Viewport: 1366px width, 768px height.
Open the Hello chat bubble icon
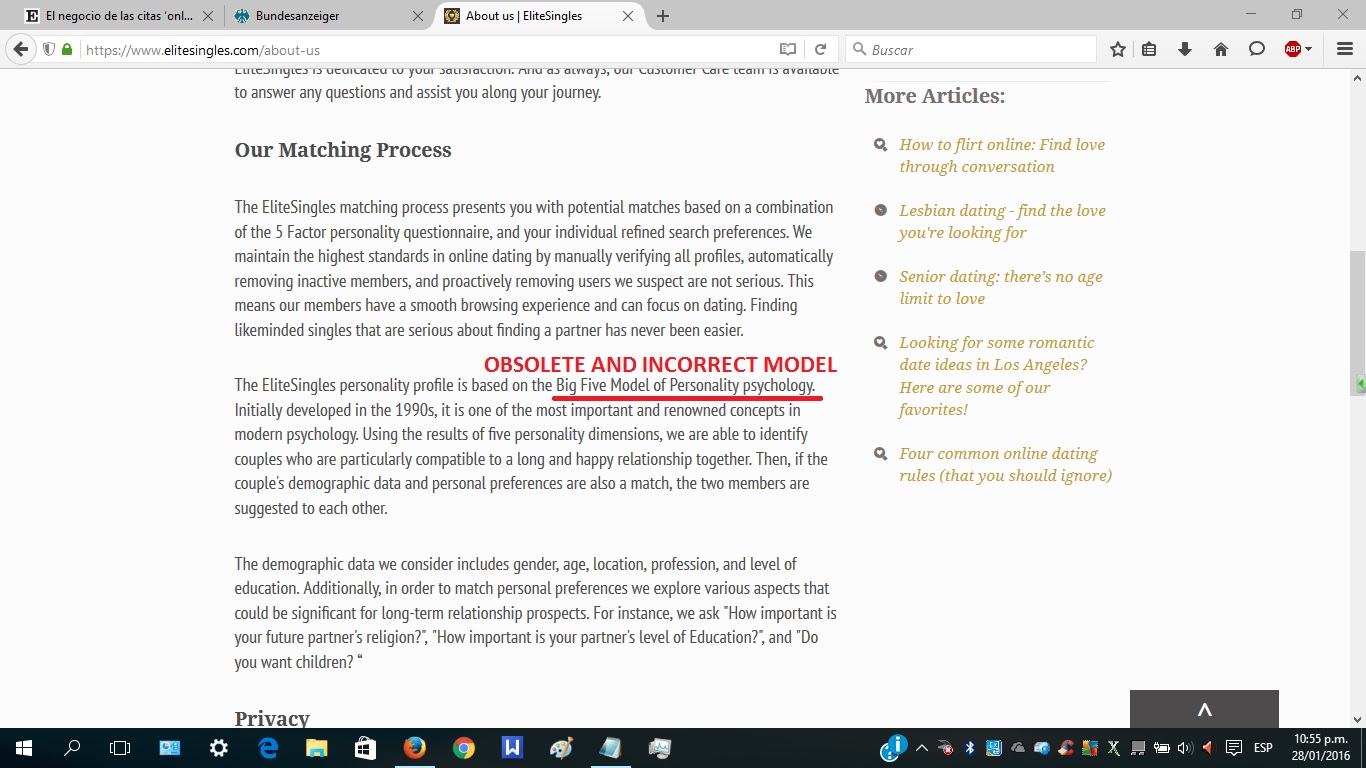pyautogui.click(x=1257, y=49)
